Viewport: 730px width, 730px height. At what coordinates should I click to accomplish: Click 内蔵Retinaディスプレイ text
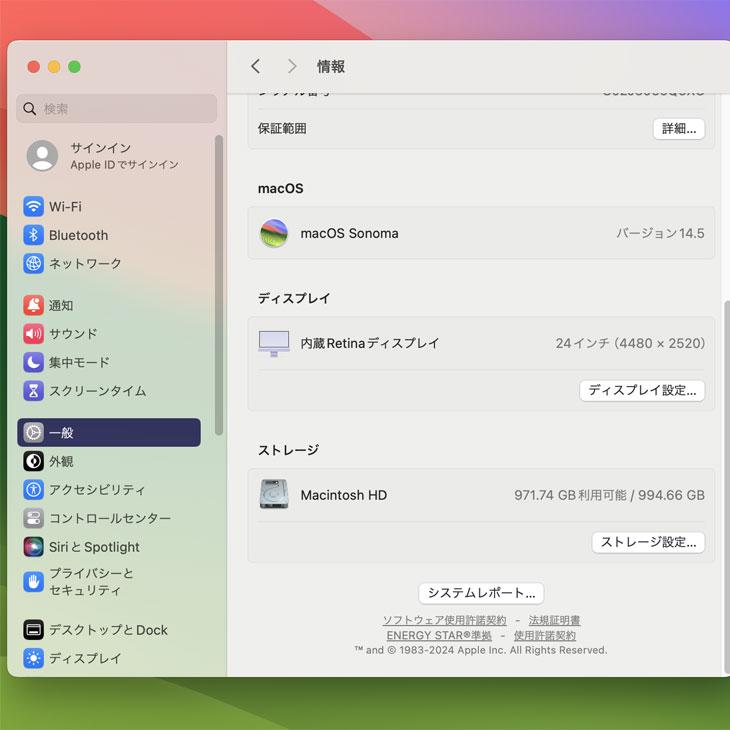(x=370, y=344)
